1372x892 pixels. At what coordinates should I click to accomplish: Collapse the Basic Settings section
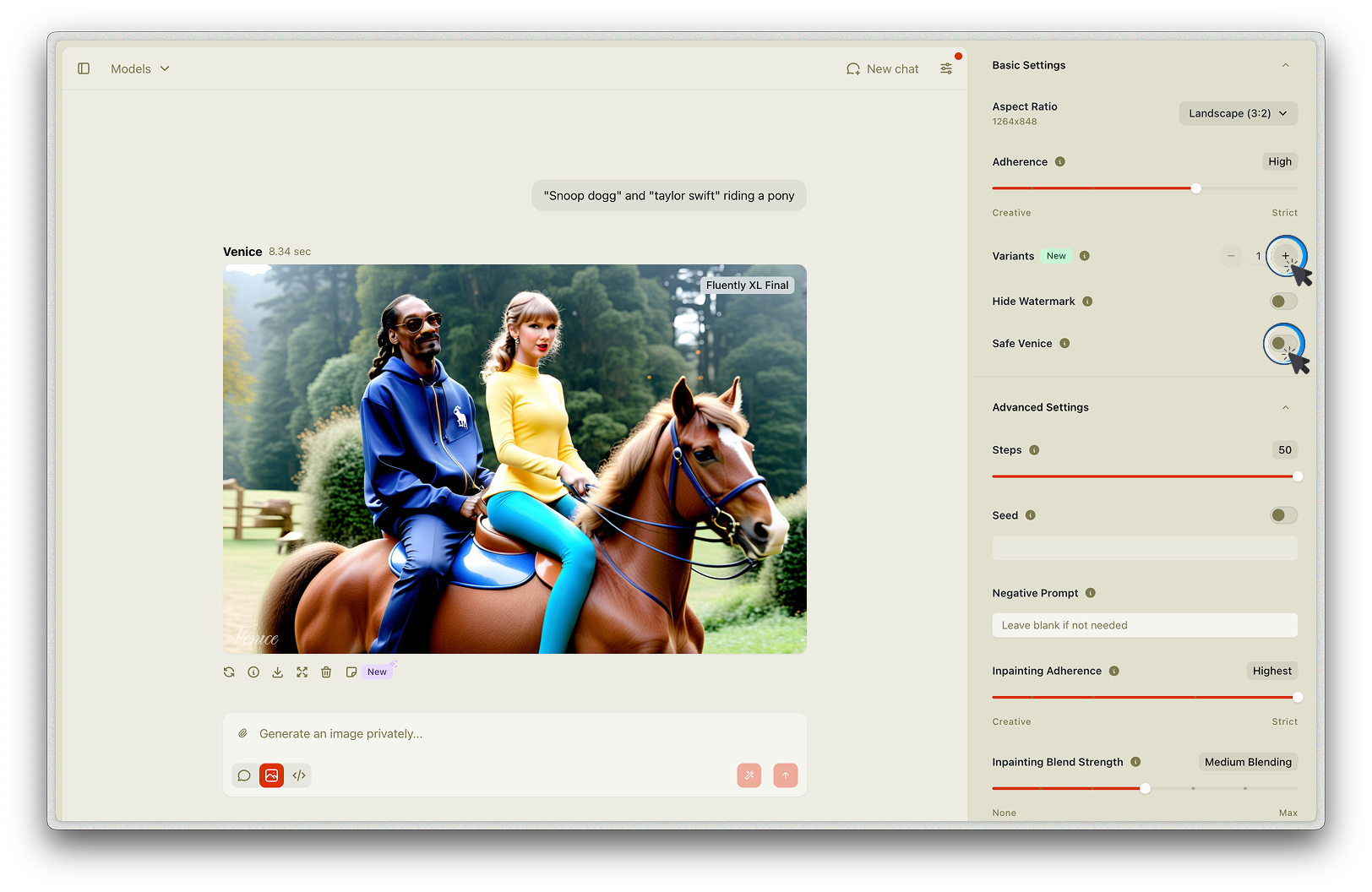tap(1286, 65)
